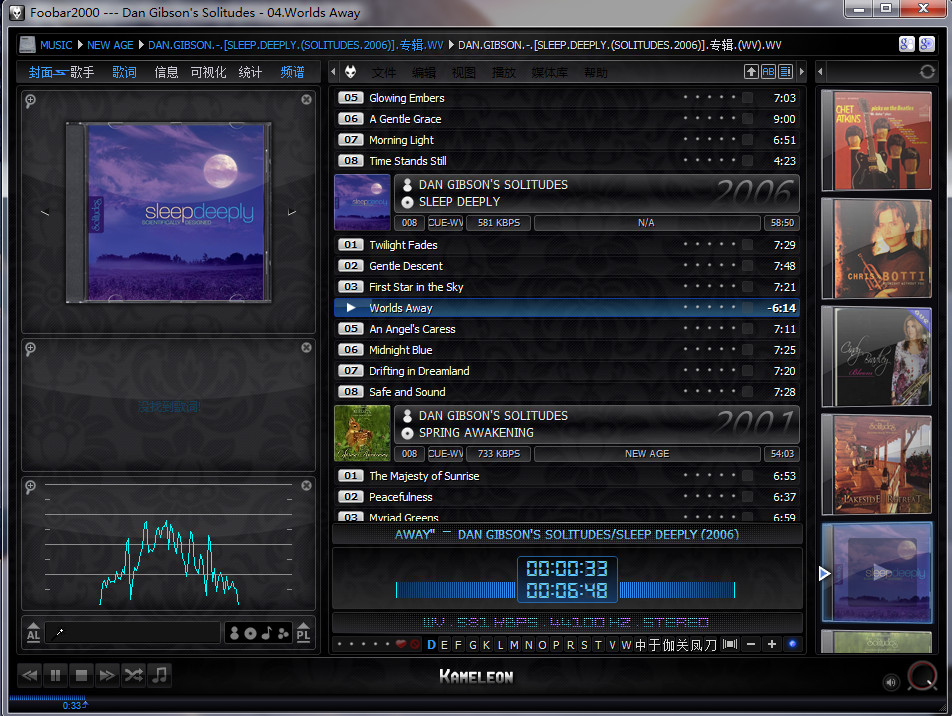This screenshot has width=952, height=716.
Task: Click MUSIC in the breadcrumb path
Action: click(56, 45)
